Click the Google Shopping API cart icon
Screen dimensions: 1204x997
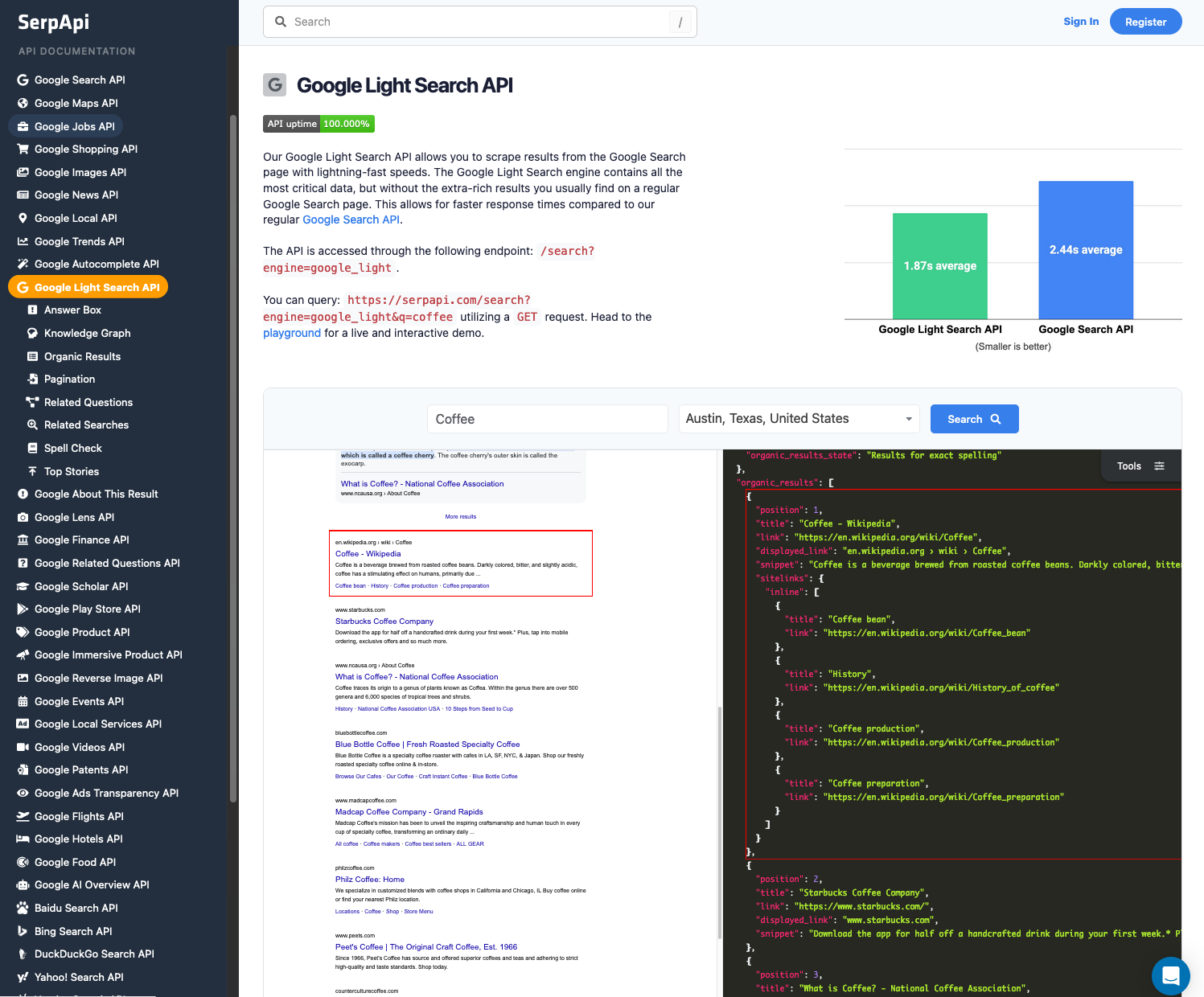click(x=23, y=149)
